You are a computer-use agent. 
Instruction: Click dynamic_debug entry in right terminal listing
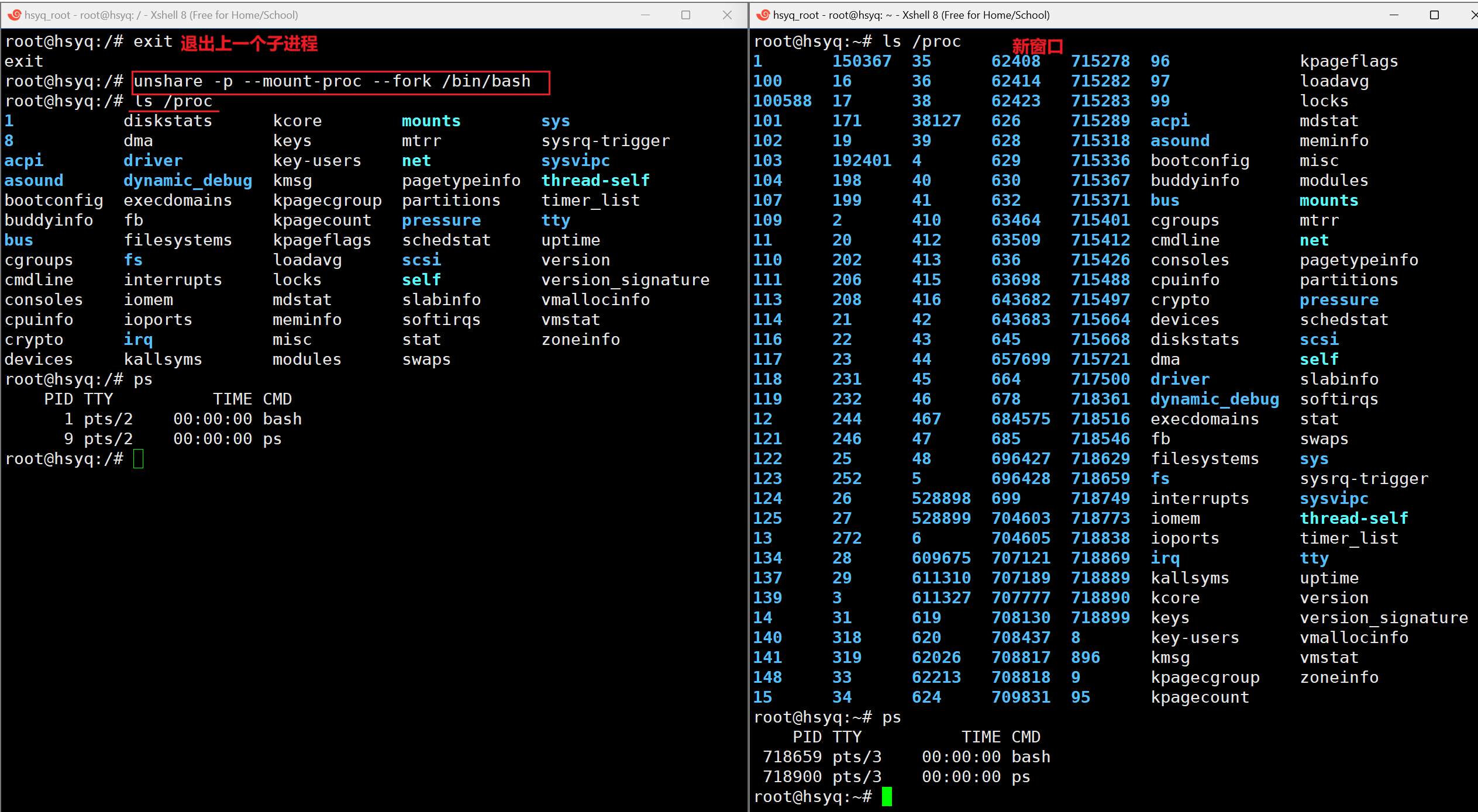(x=1214, y=399)
